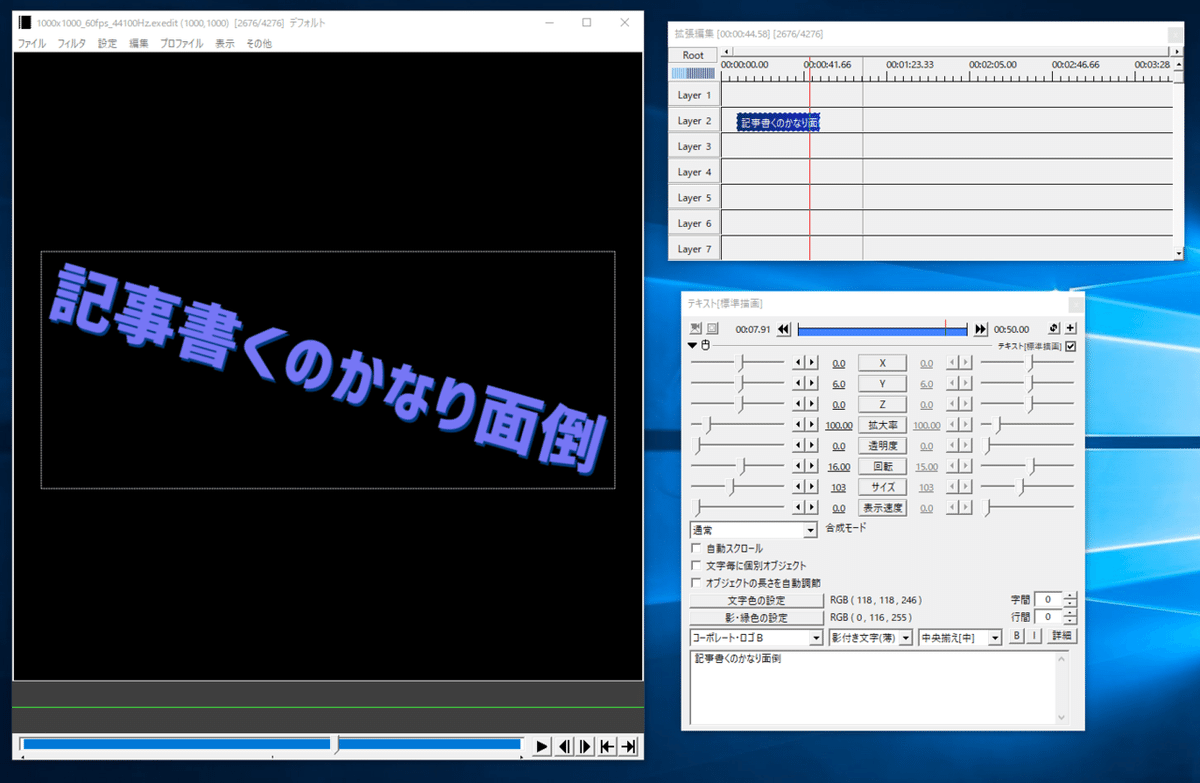Step forward one frame in the main window
This screenshot has width=1200, height=783.
click(x=586, y=746)
